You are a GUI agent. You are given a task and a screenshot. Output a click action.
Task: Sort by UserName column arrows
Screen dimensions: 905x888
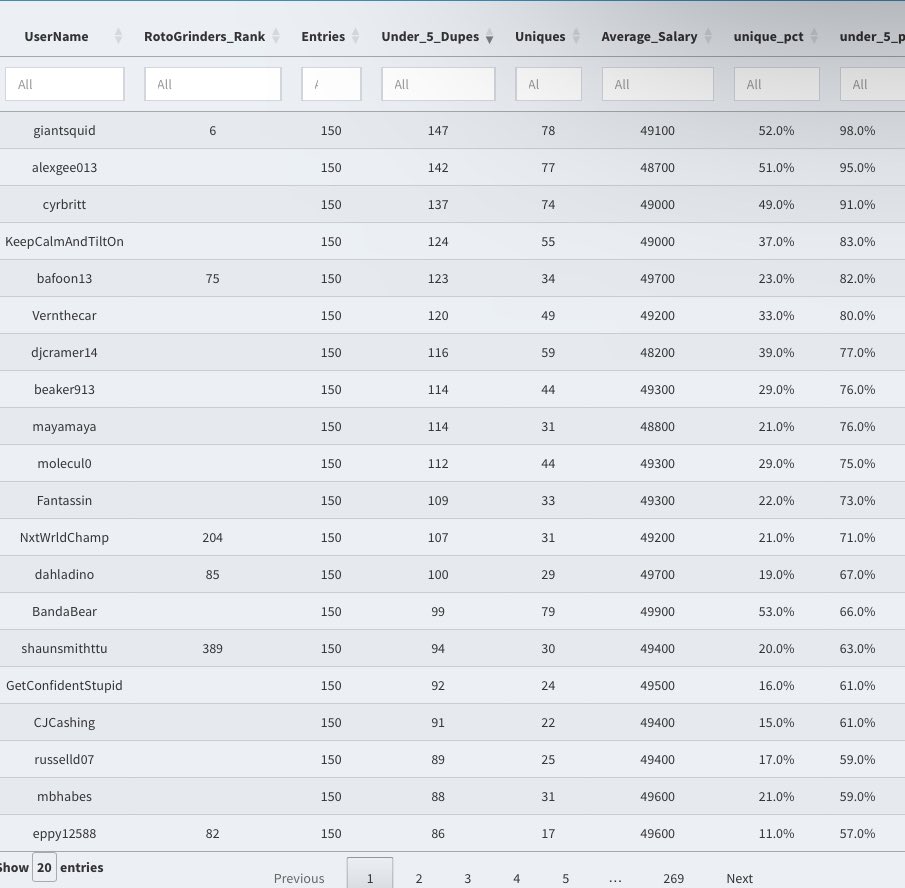click(118, 36)
